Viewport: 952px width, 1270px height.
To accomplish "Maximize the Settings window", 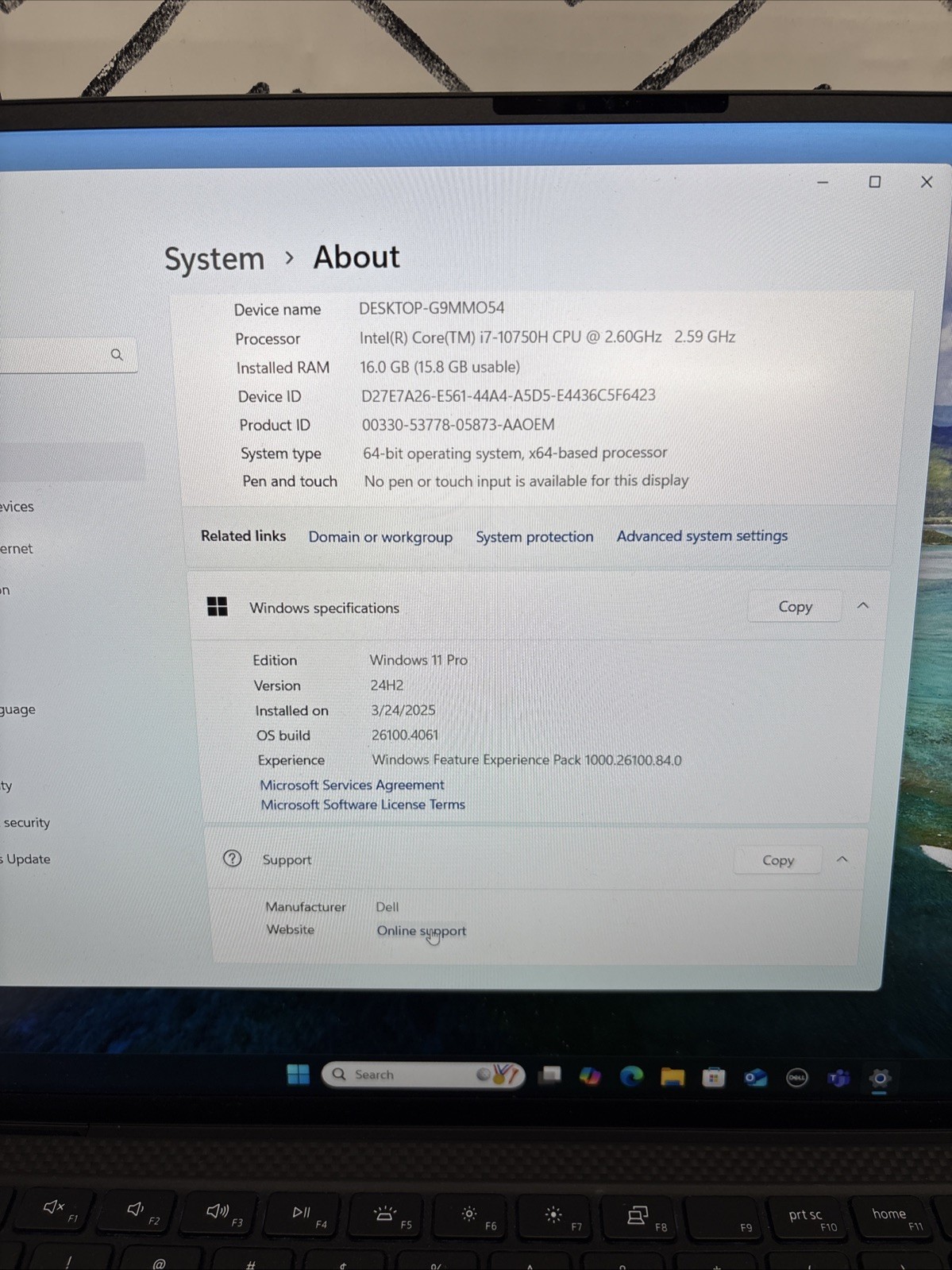I will (x=874, y=182).
